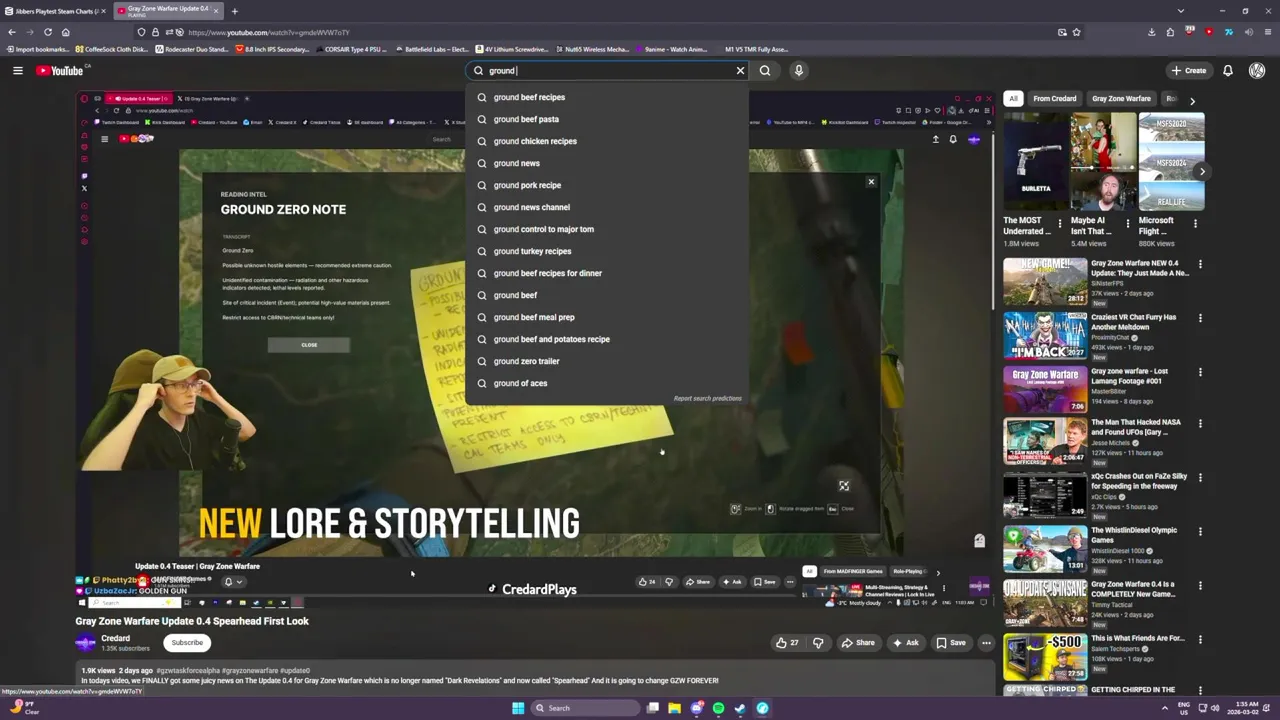The height and width of the screenshot is (720, 1280).
Task: Bookmark this page with star icon
Action: 1076,32
